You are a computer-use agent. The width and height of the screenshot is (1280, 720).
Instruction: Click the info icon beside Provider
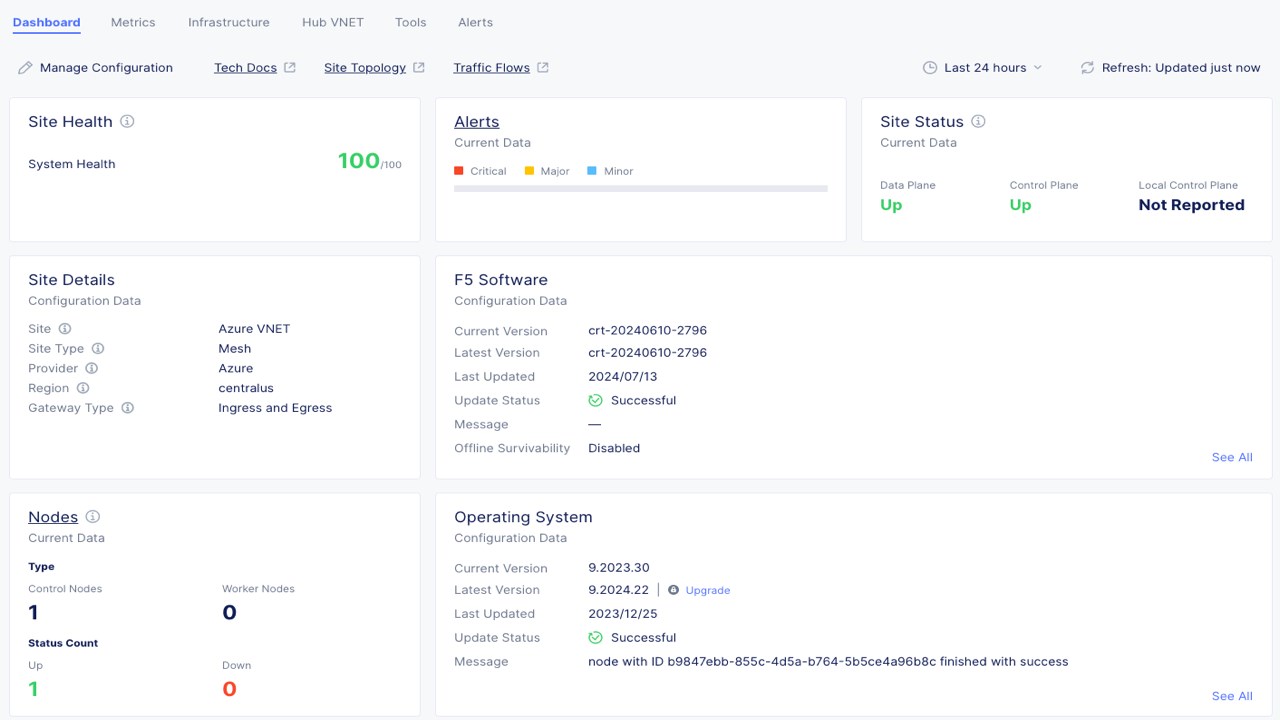coord(91,368)
